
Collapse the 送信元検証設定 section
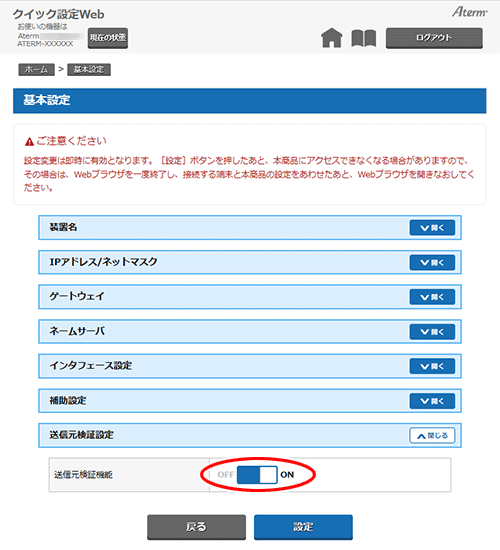click(x=432, y=436)
